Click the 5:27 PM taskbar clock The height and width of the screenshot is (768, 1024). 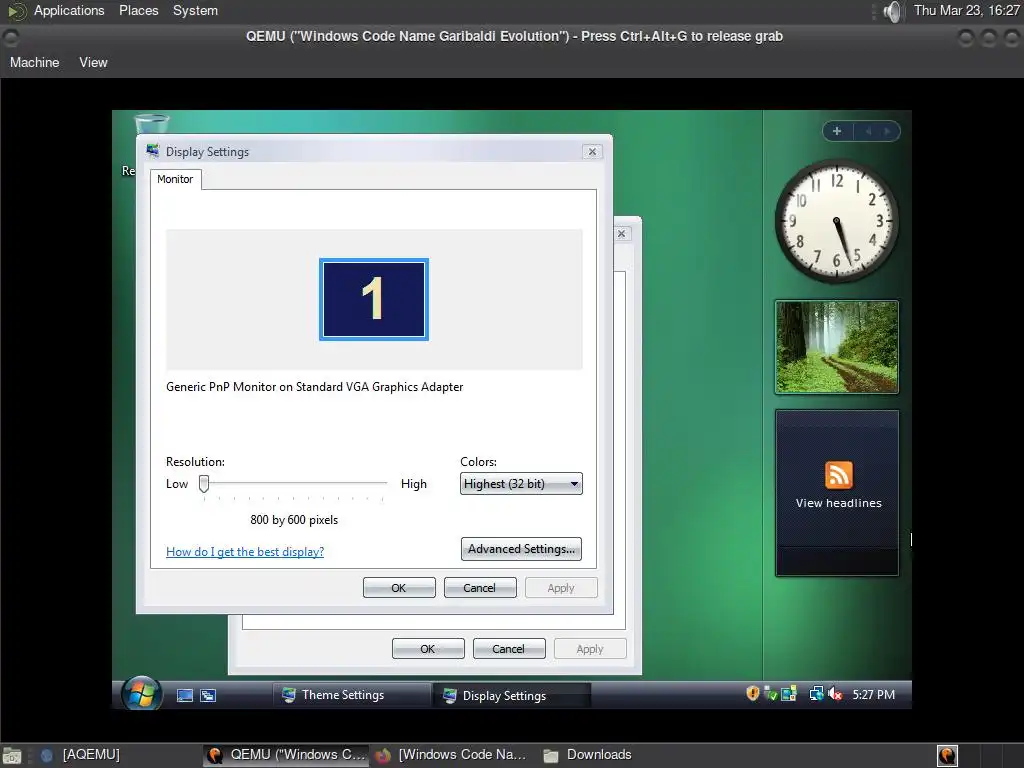click(873, 695)
